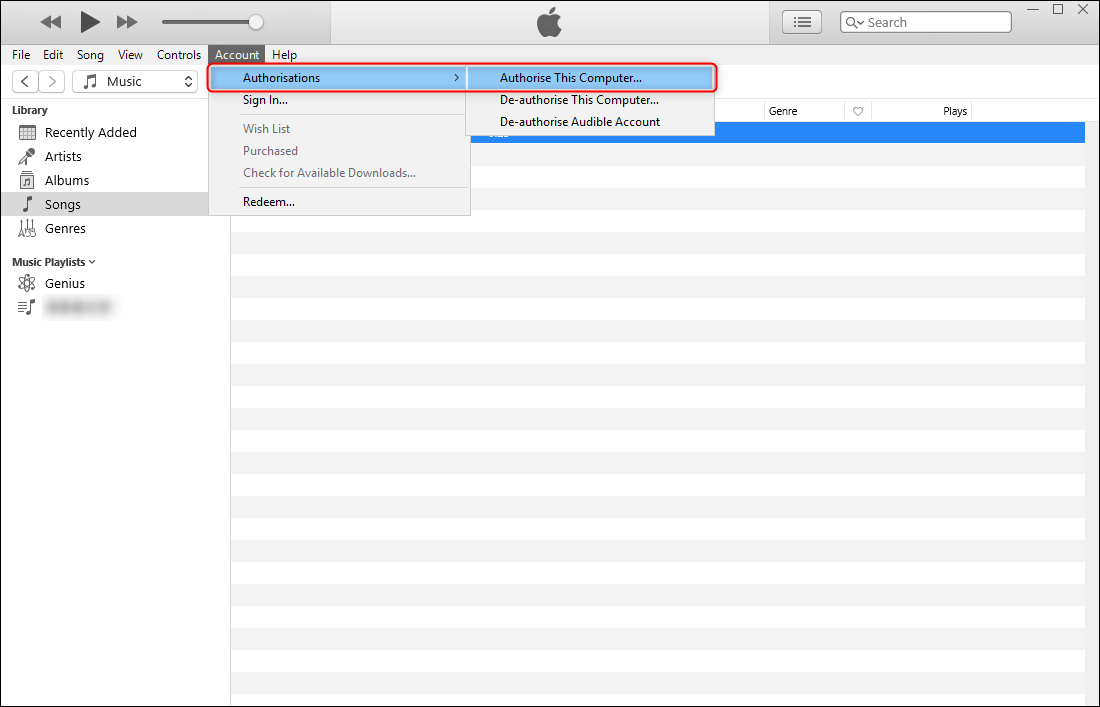Click the magnifier icon in Search
Image resolution: width=1100 pixels, height=707 pixels.
[854, 22]
